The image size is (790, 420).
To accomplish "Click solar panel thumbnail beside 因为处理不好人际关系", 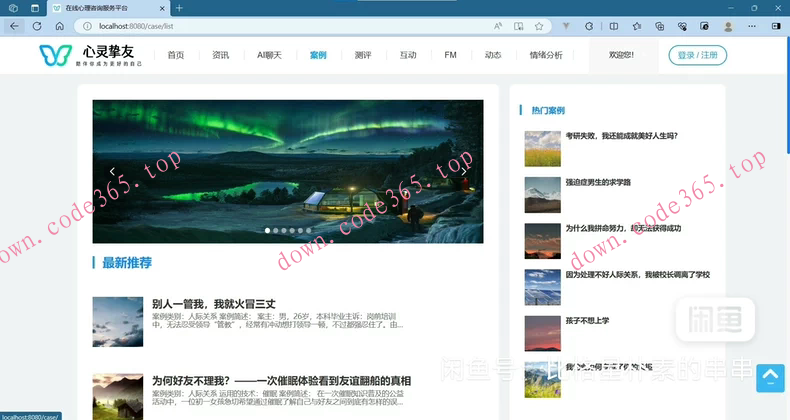I will coord(543,287).
